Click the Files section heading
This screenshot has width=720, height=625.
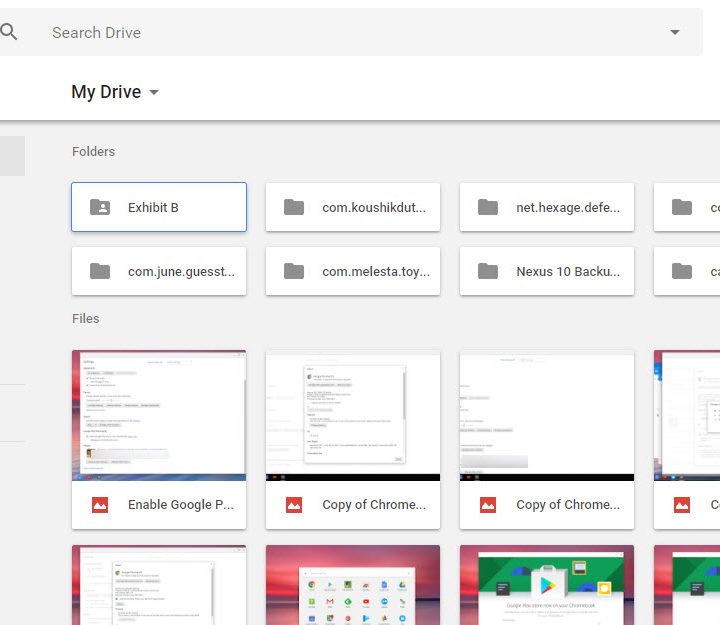(85, 319)
